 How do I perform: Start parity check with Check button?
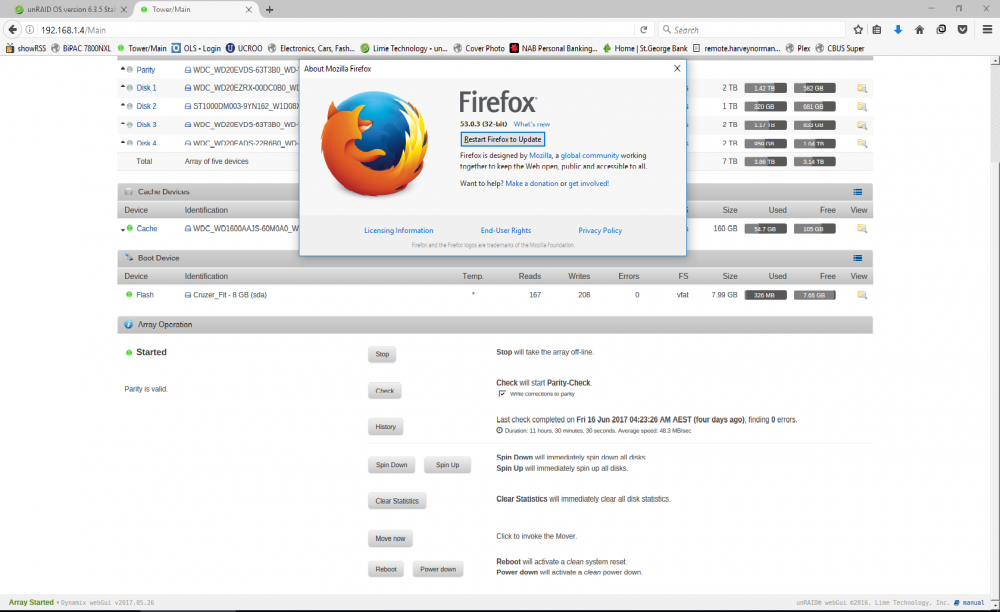[385, 391]
